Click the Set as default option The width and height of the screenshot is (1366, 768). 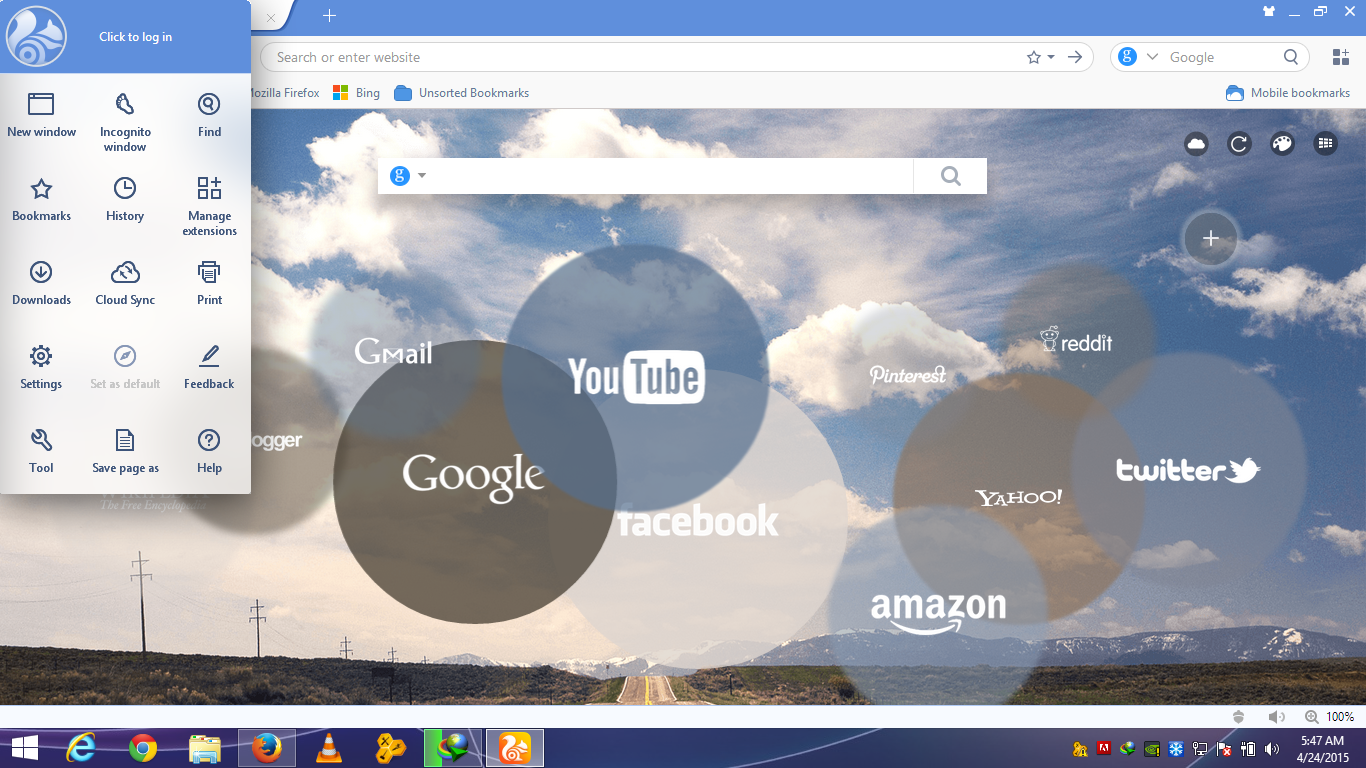tap(125, 367)
